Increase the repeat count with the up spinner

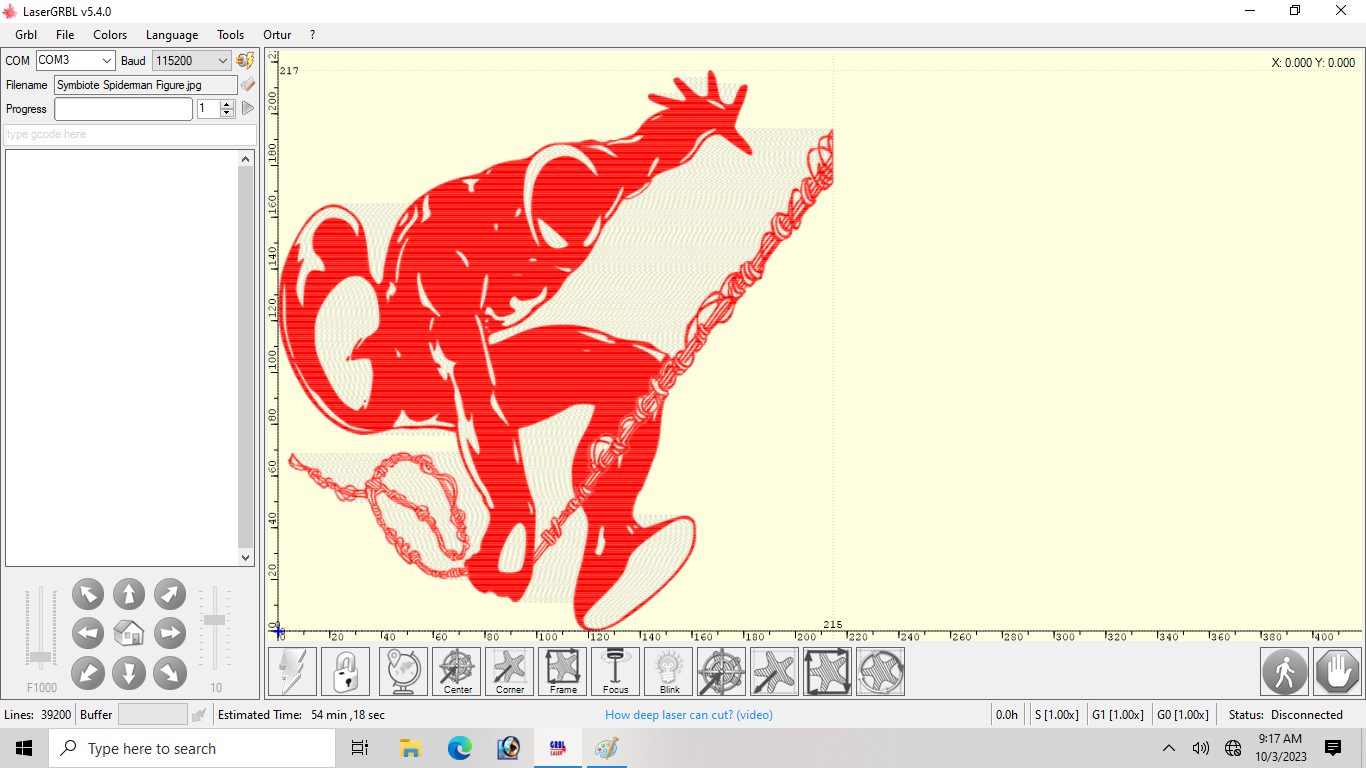227,104
